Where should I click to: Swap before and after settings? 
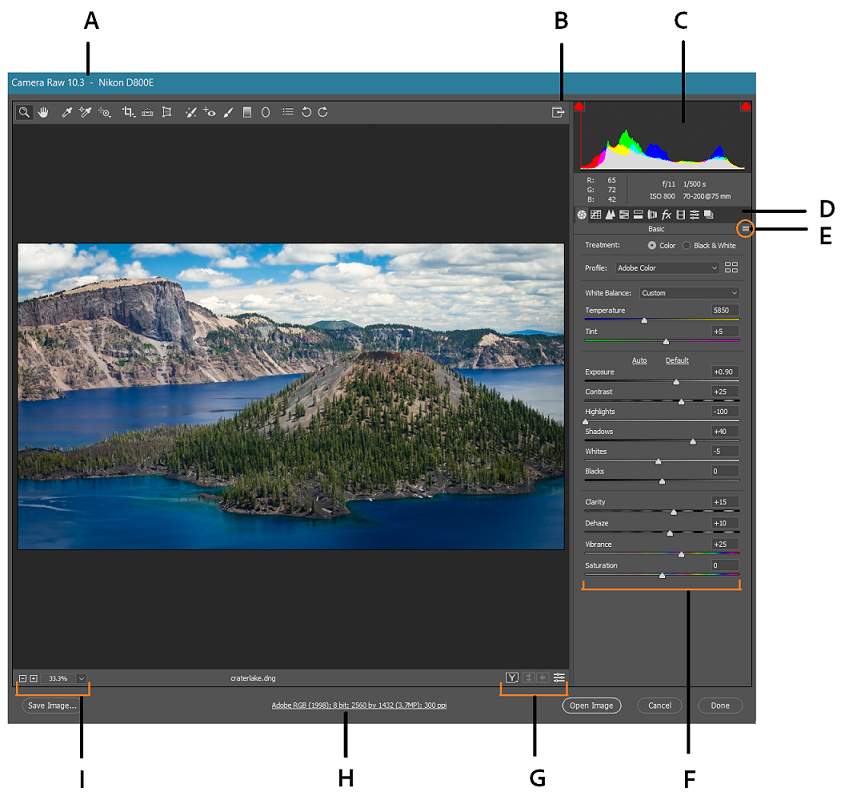pyautogui.click(x=529, y=678)
